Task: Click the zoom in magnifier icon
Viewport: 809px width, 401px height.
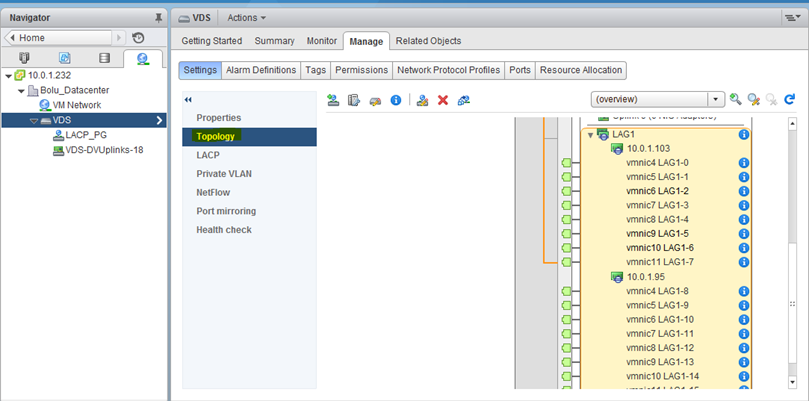Action: click(x=735, y=99)
